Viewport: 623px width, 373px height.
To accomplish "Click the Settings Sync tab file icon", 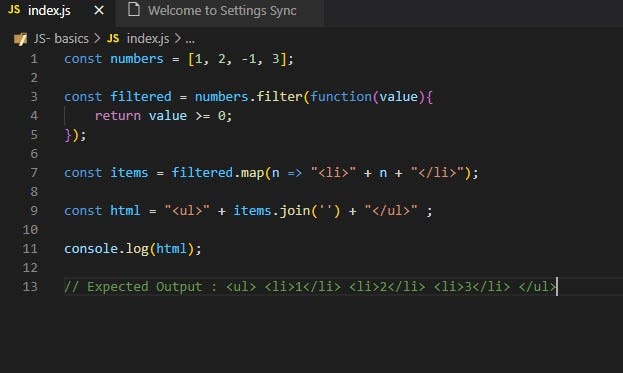I will [134, 10].
